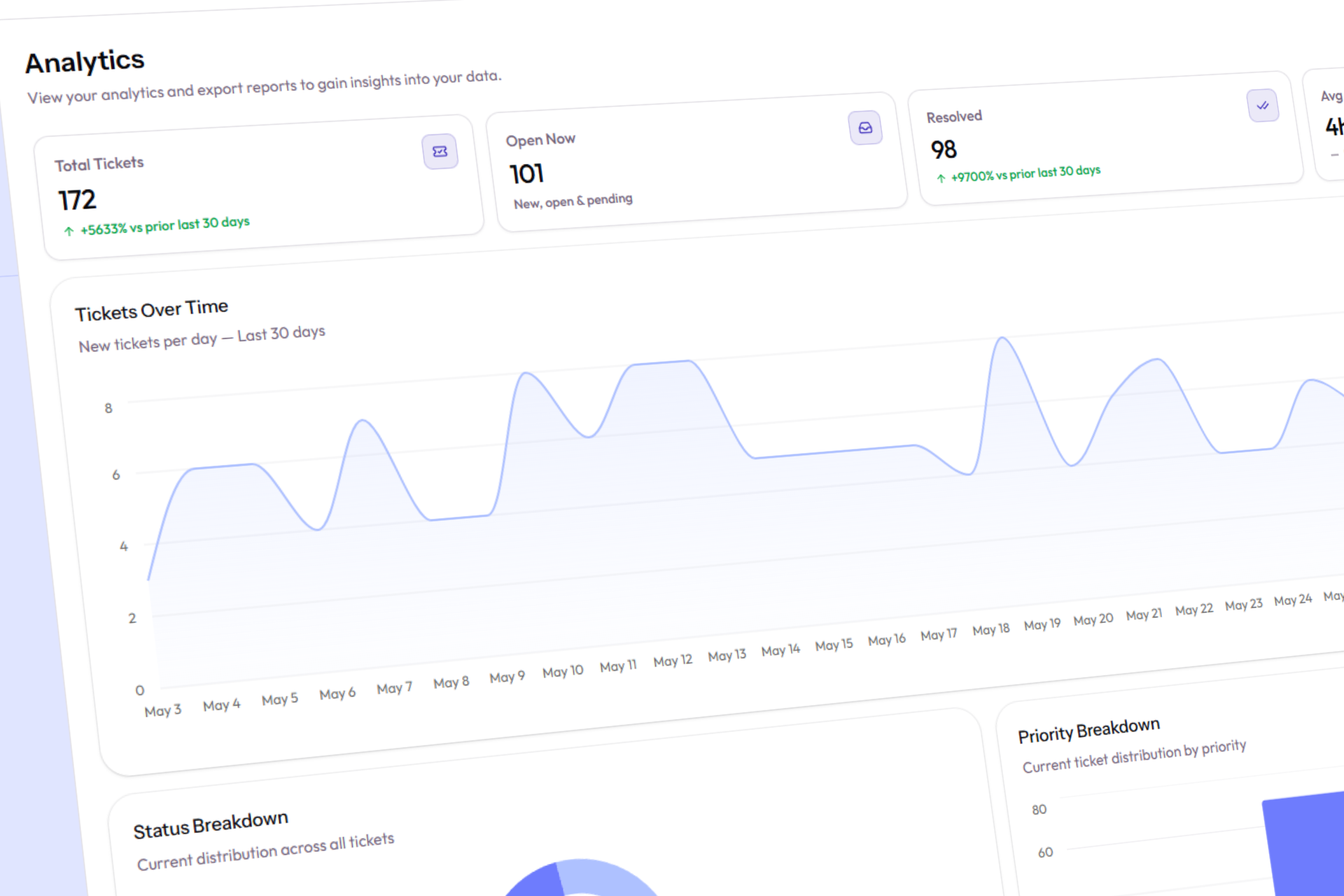
Task: Click the May 21 axis label
Action: coord(1144,615)
